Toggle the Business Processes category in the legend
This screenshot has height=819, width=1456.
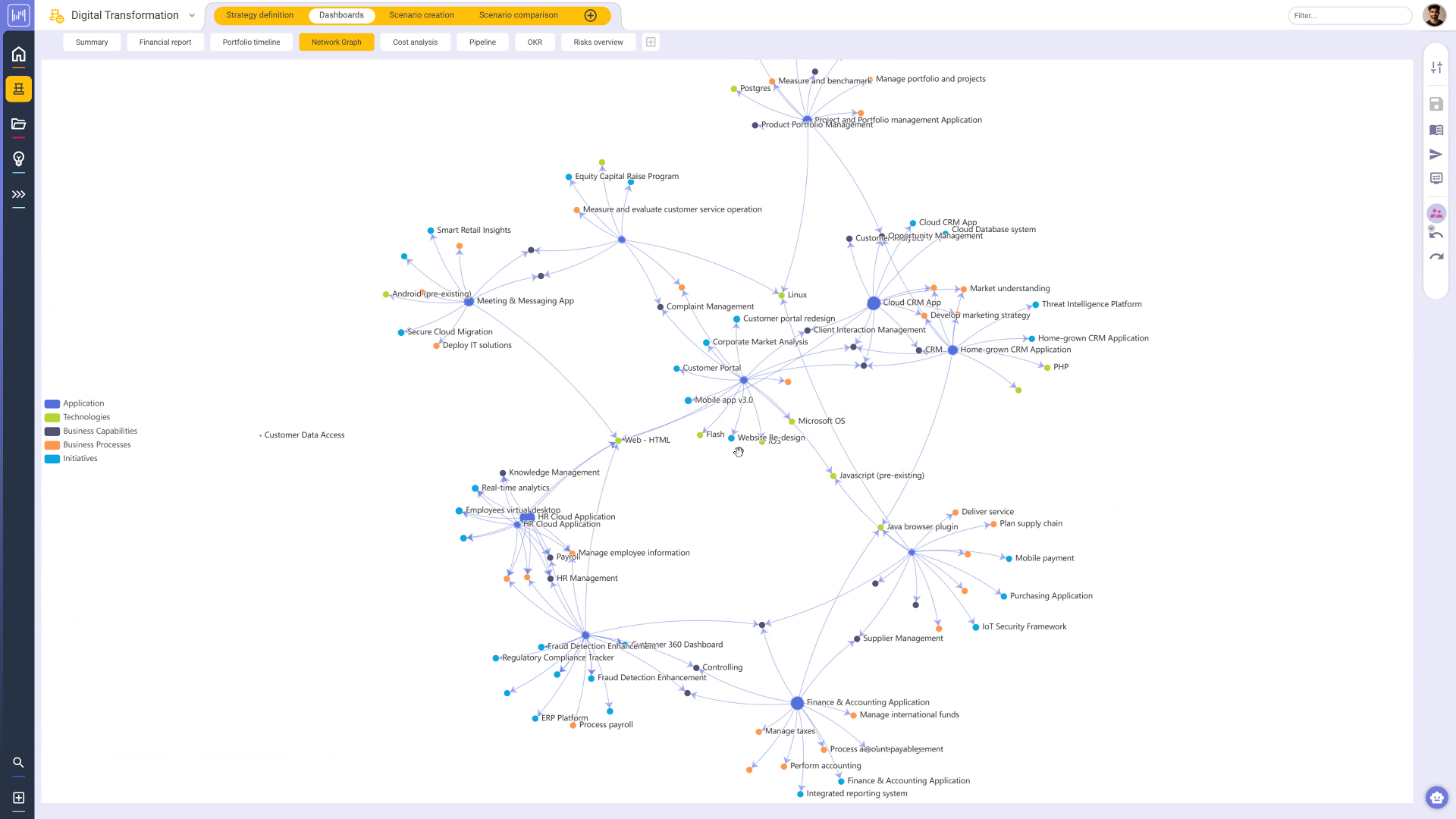tap(52, 444)
